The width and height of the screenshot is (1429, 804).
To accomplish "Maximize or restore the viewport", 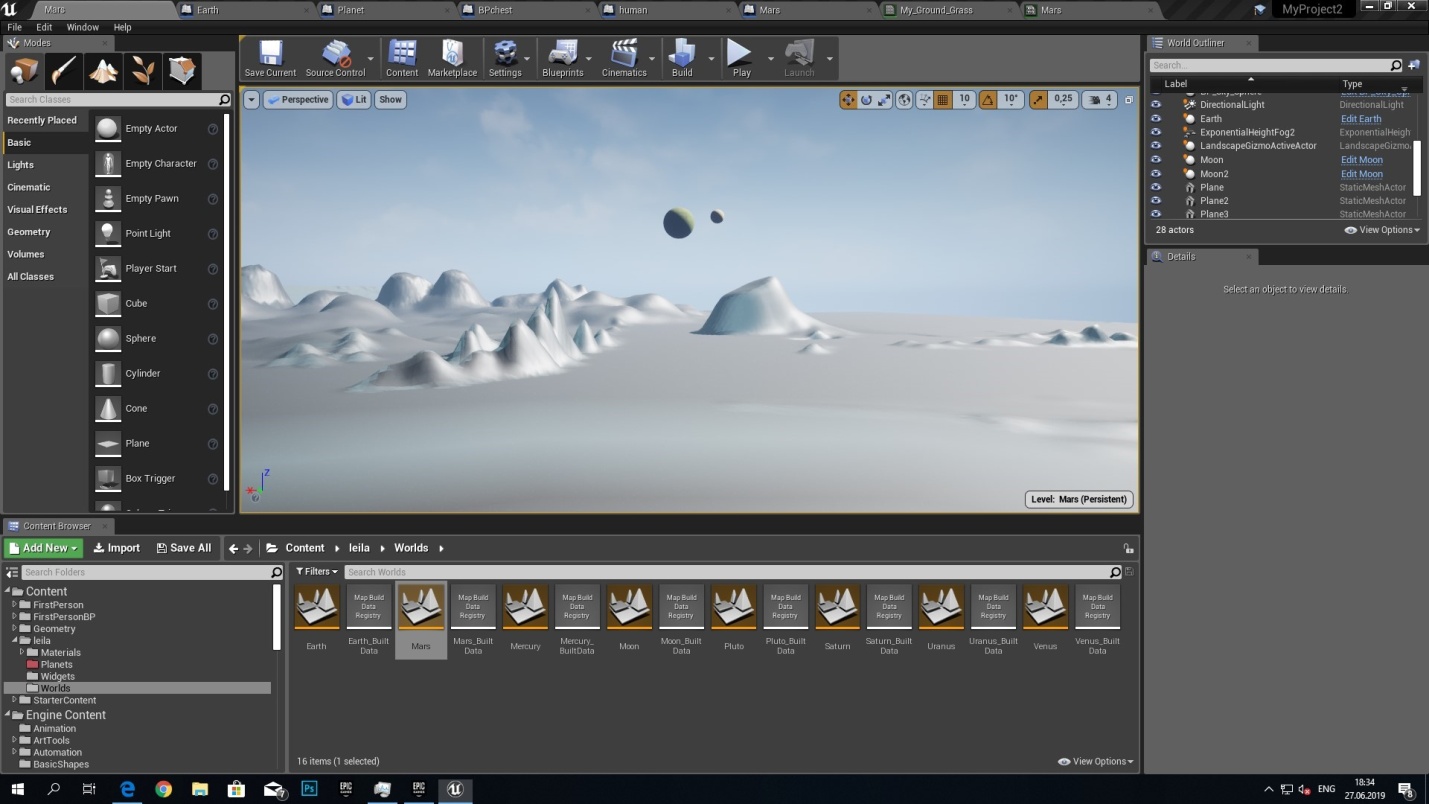I will 1129,100.
